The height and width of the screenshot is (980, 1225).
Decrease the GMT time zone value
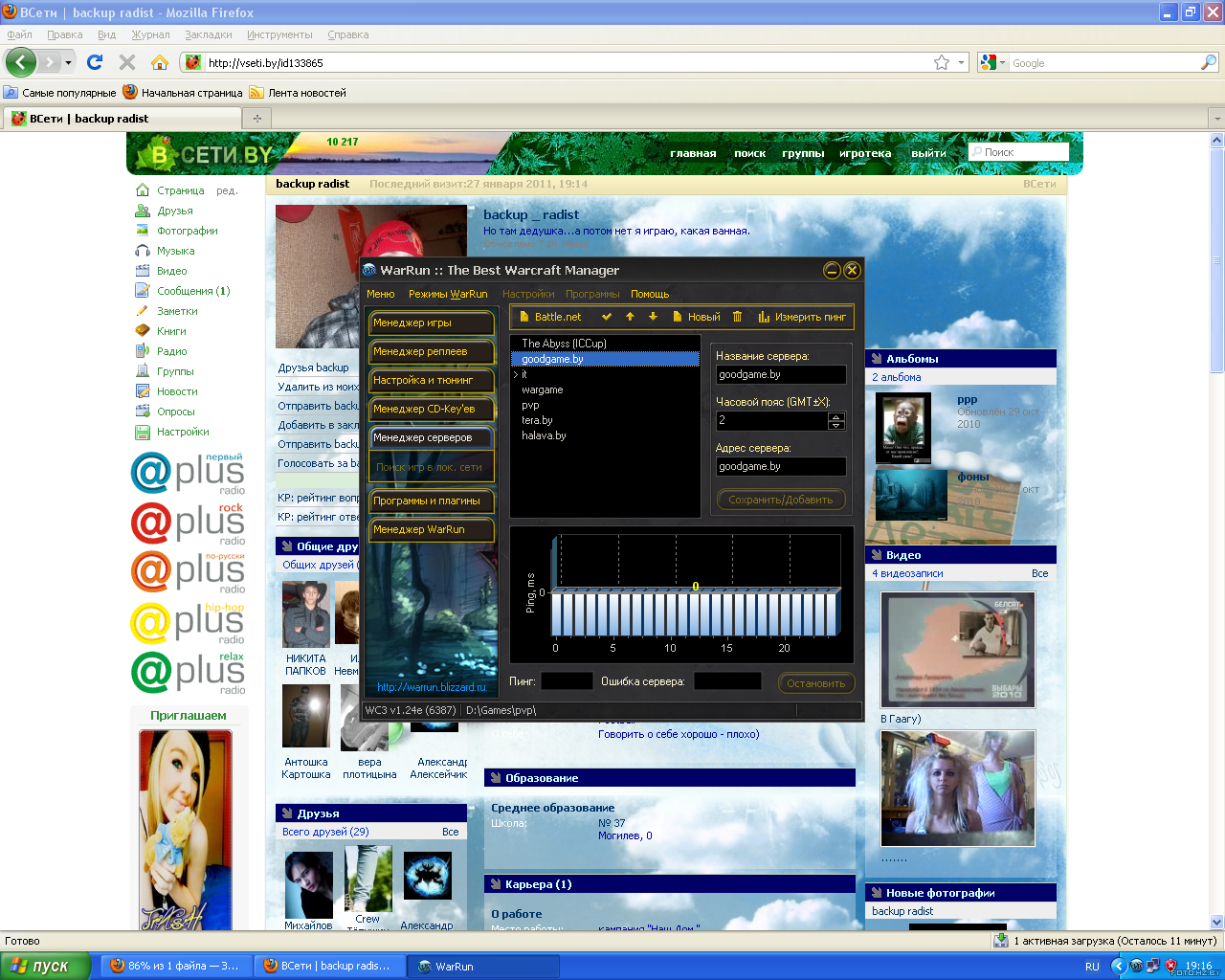coord(836,425)
